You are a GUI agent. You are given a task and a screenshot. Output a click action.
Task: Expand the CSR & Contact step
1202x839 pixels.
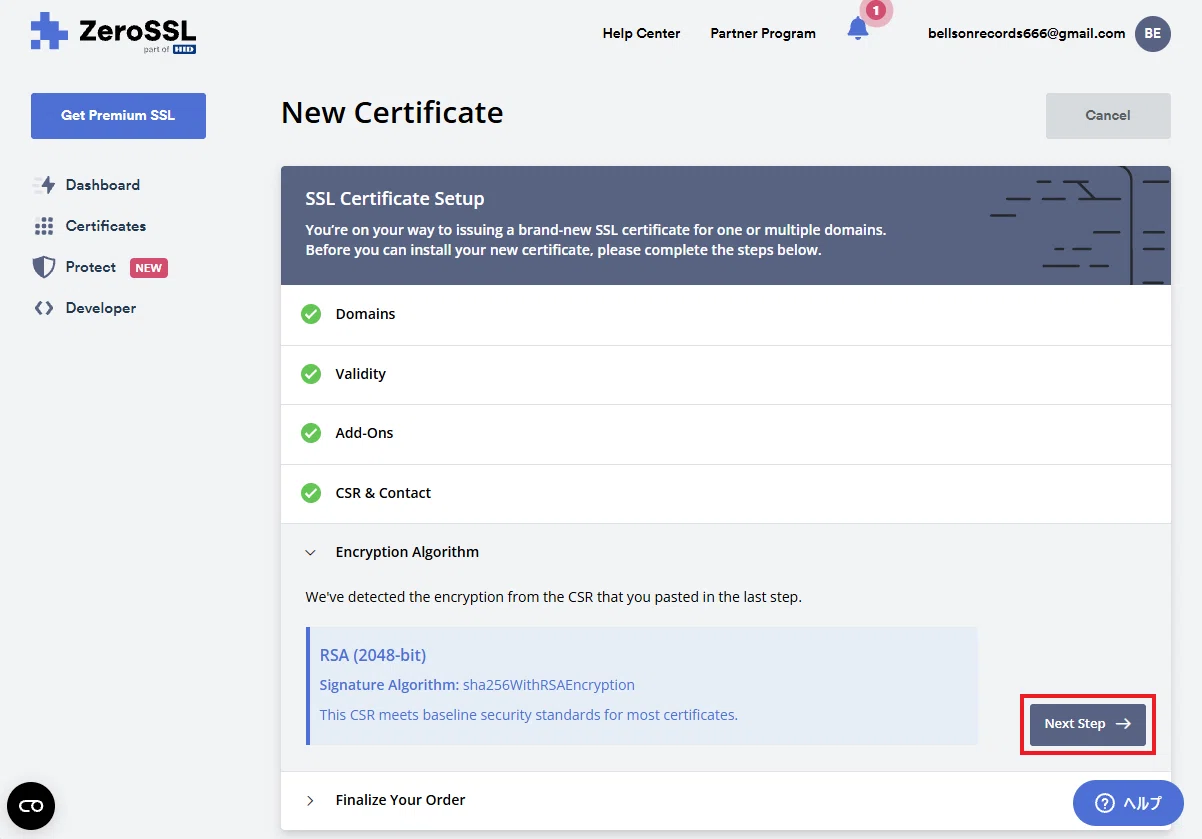(x=726, y=493)
